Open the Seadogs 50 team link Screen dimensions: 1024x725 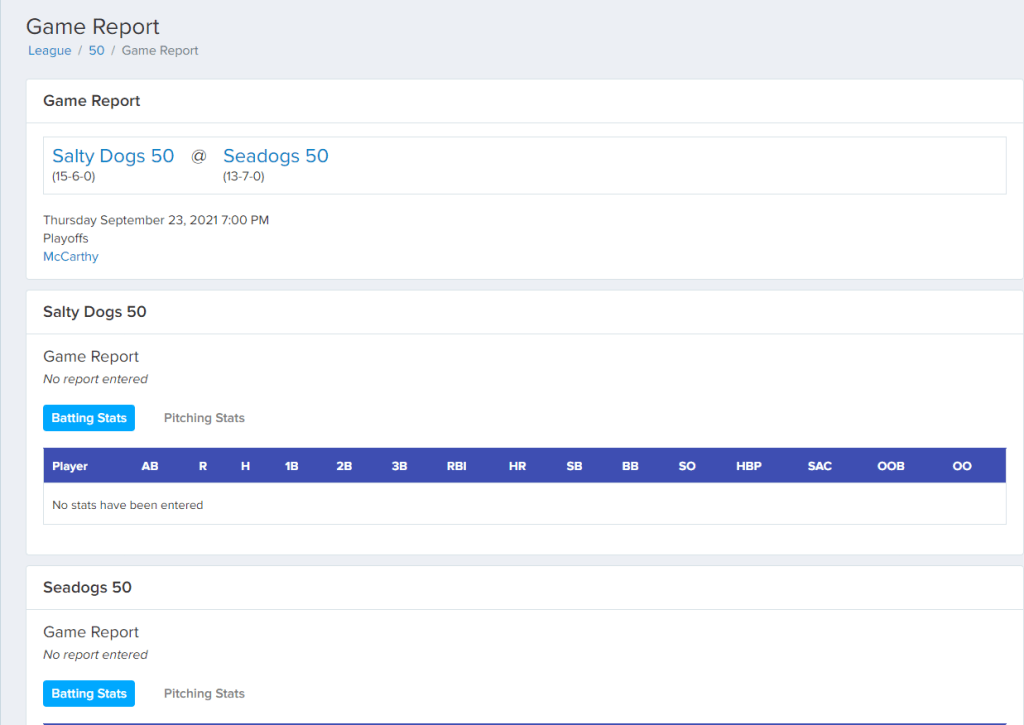[x=275, y=156]
